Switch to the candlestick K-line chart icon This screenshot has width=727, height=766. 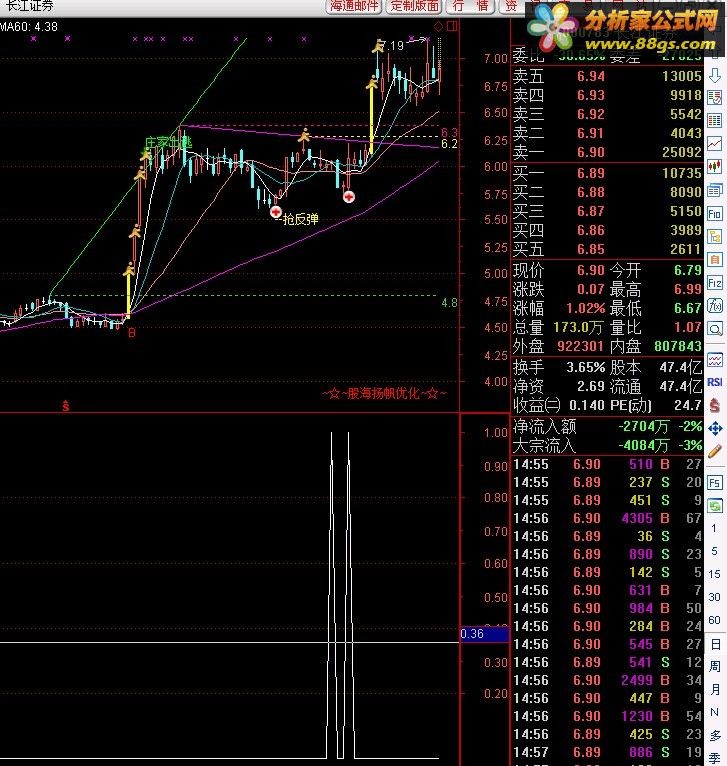point(715,167)
